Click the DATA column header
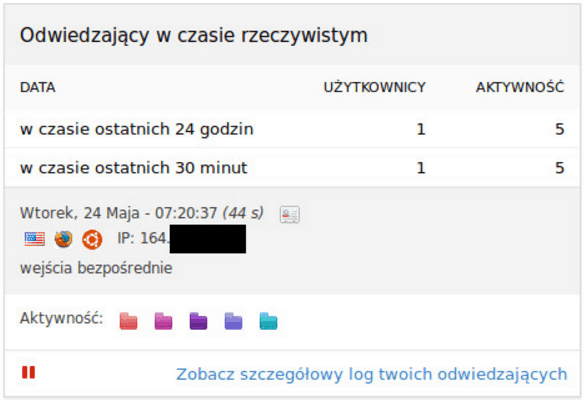 38,88
